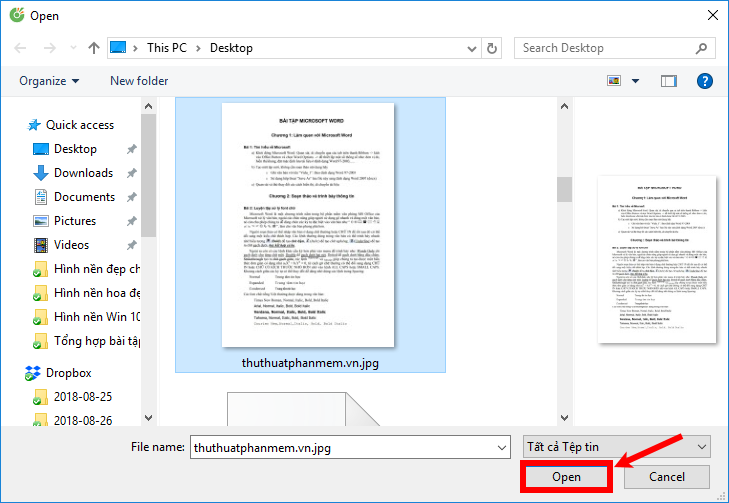Screen dimensions: 729x503
Task: Open the Organize menu
Action: pyautogui.click(x=49, y=81)
